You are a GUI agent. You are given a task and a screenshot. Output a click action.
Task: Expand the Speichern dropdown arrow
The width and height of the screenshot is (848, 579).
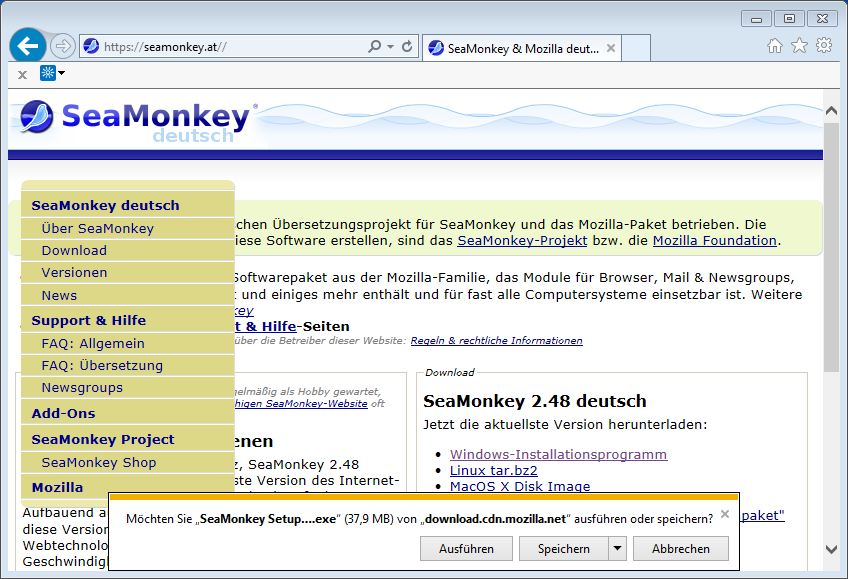(617, 549)
